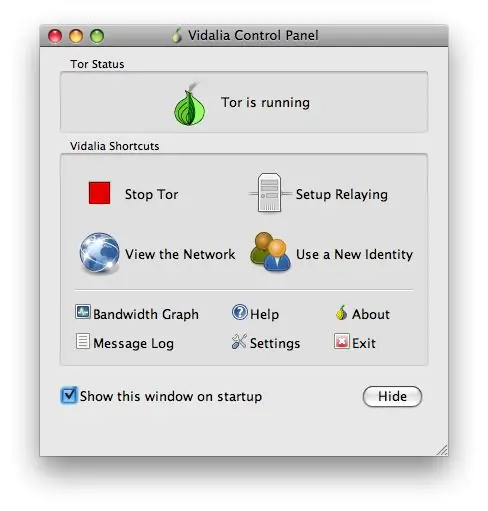488x511 pixels.
Task: Open the Bandwidth Graph icon
Action: pos(82,312)
